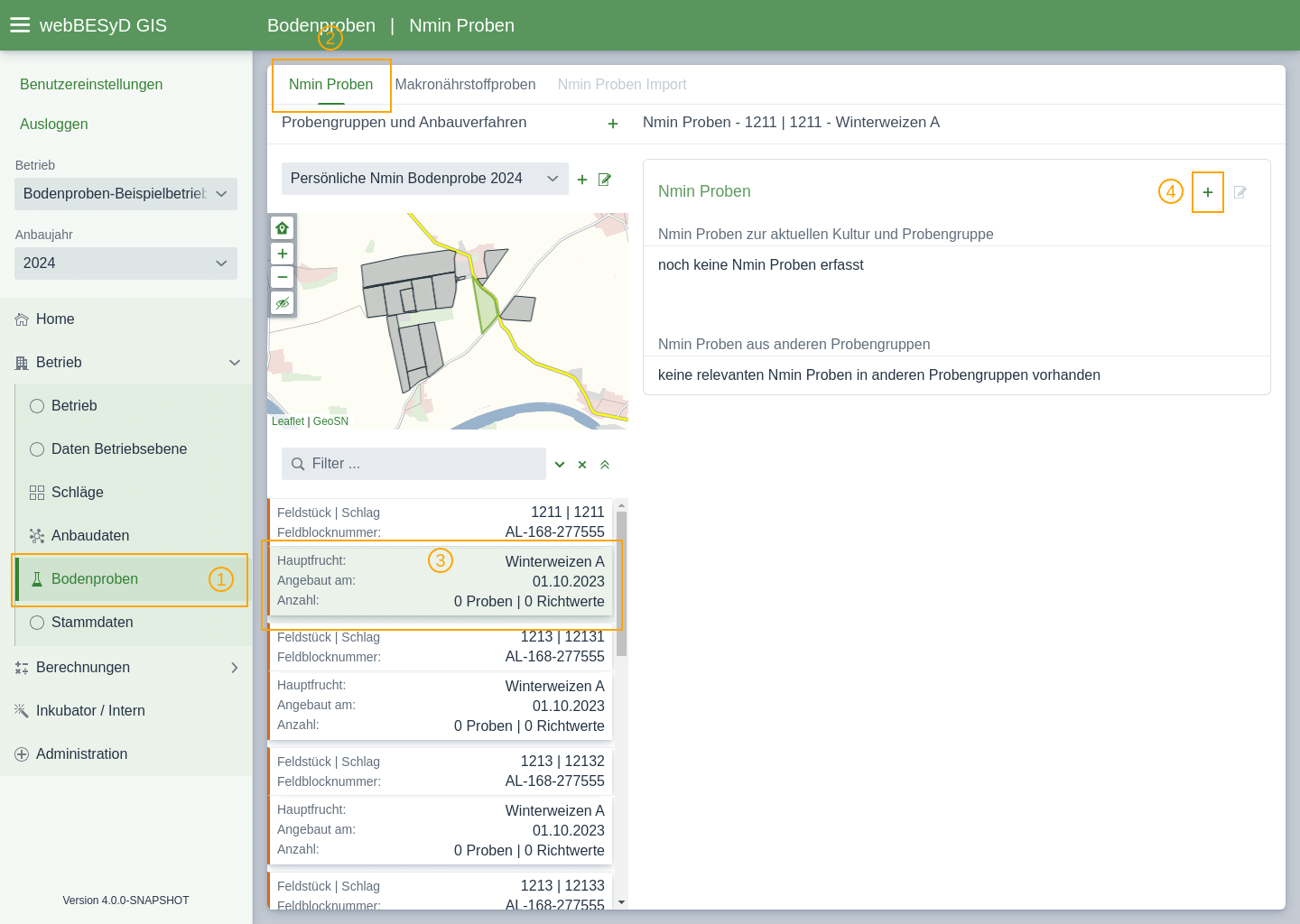Click the Berechnungen calculator icon
Image resolution: width=1300 pixels, height=924 pixels.
coord(22,668)
